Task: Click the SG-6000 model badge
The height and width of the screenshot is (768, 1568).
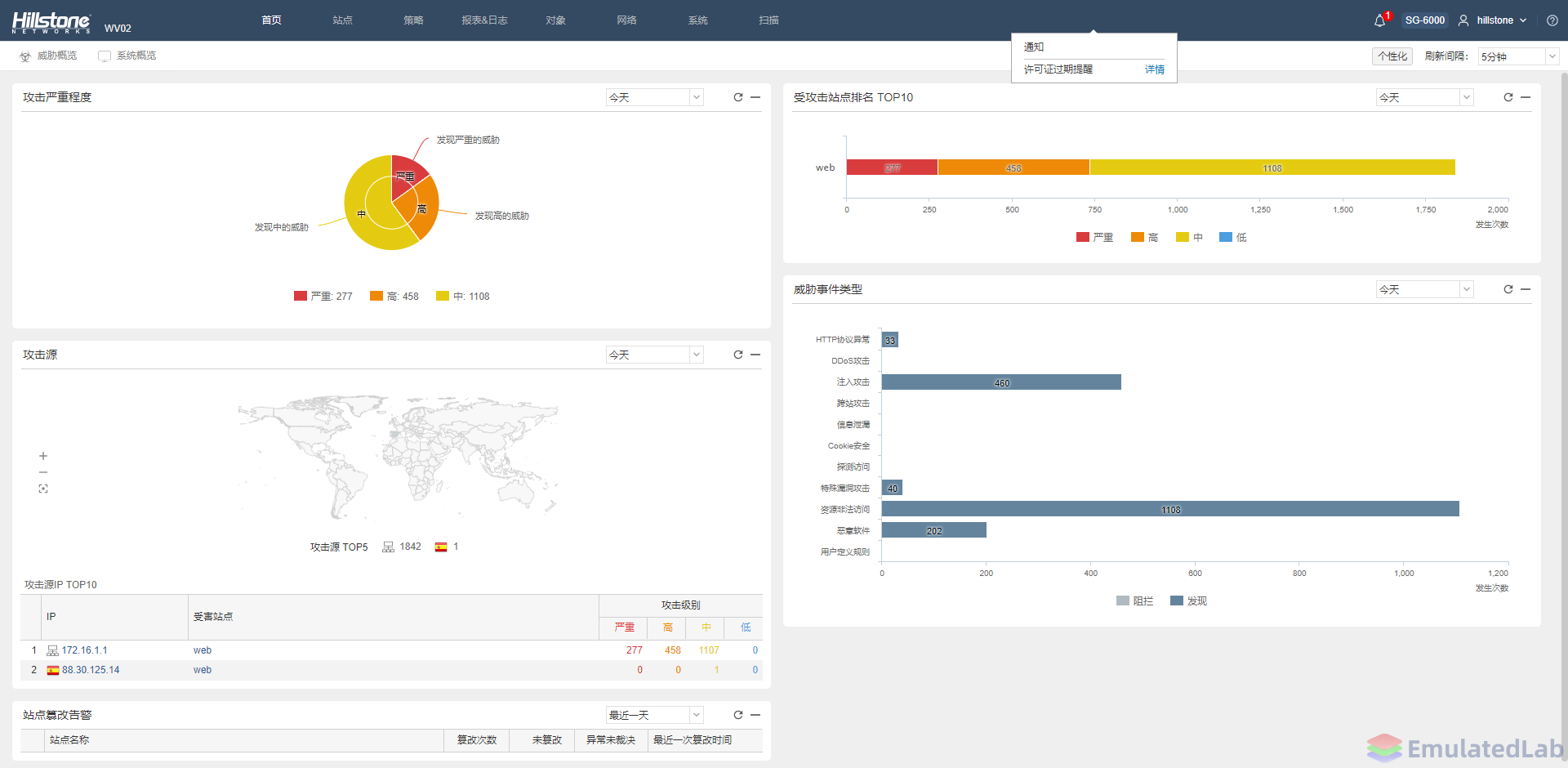Action: tap(1425, 20)
